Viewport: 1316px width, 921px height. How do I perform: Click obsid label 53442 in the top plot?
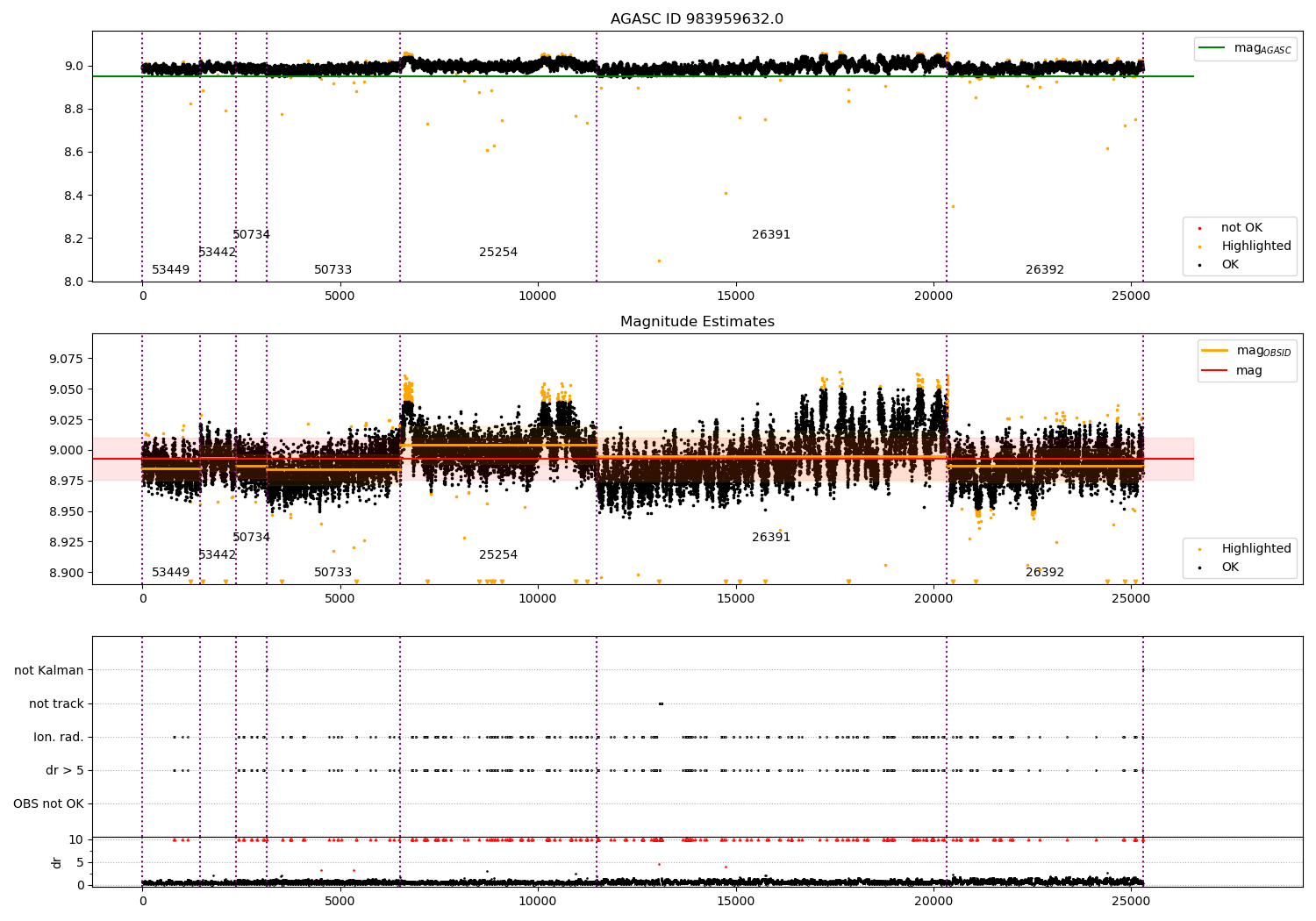217,253
